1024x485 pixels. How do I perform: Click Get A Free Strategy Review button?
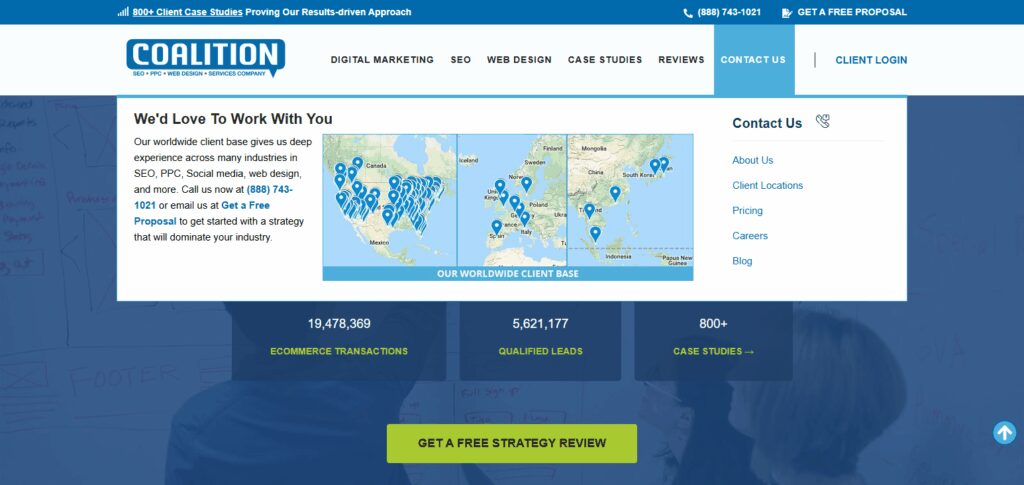pos(511,443)
